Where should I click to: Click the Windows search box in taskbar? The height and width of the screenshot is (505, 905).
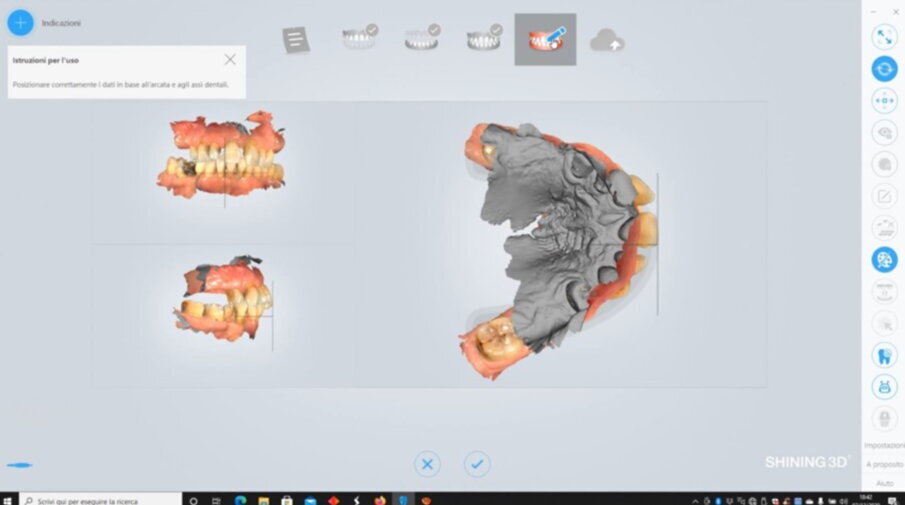(100, 499)
